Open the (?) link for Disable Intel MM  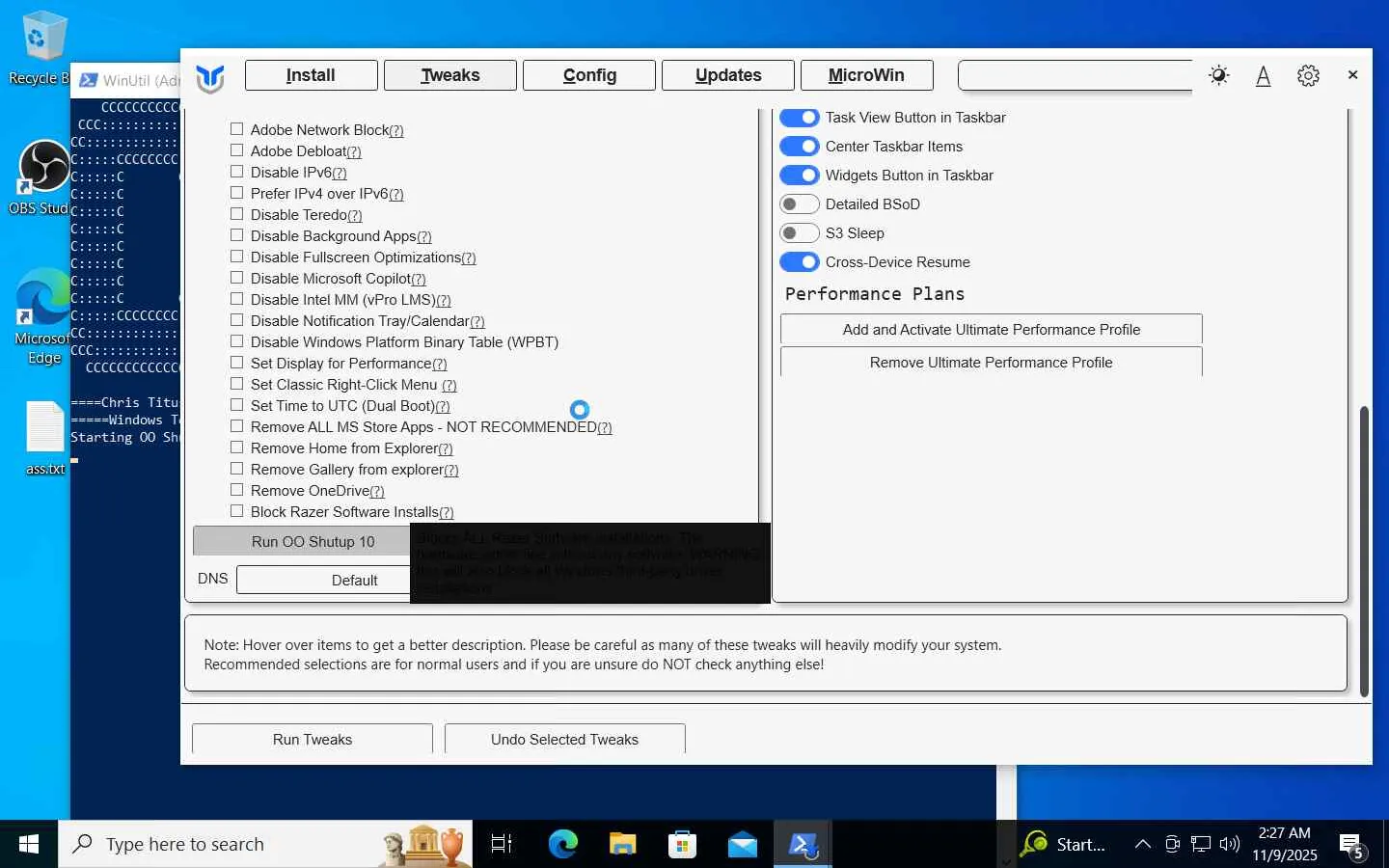pos(444,301)
